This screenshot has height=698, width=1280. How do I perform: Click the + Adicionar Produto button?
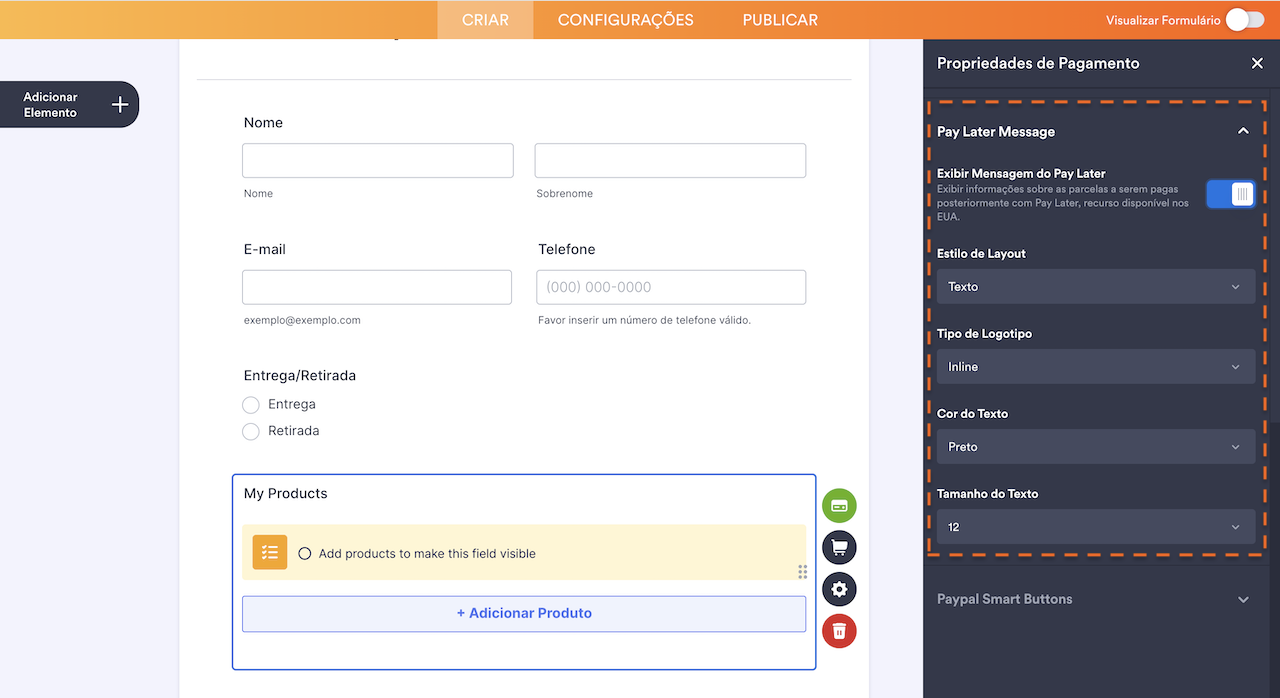coord(523,613)
